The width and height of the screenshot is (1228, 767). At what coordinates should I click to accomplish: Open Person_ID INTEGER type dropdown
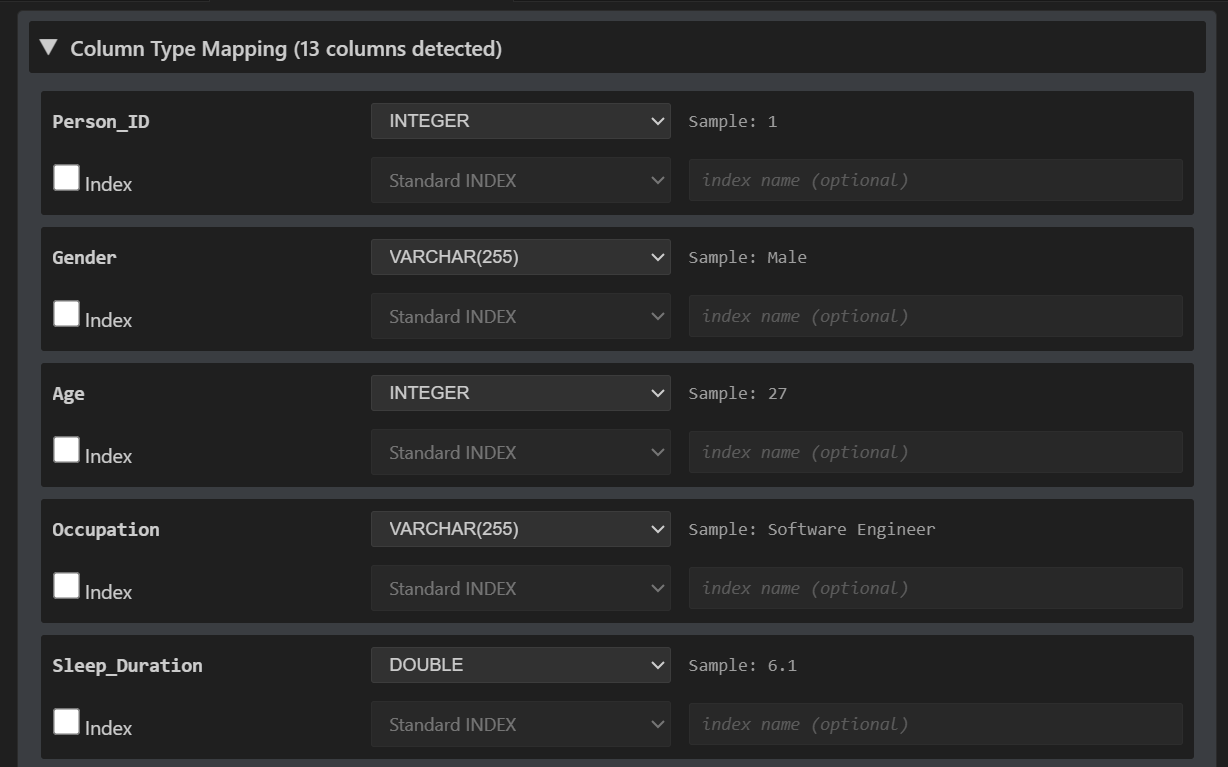520,121
